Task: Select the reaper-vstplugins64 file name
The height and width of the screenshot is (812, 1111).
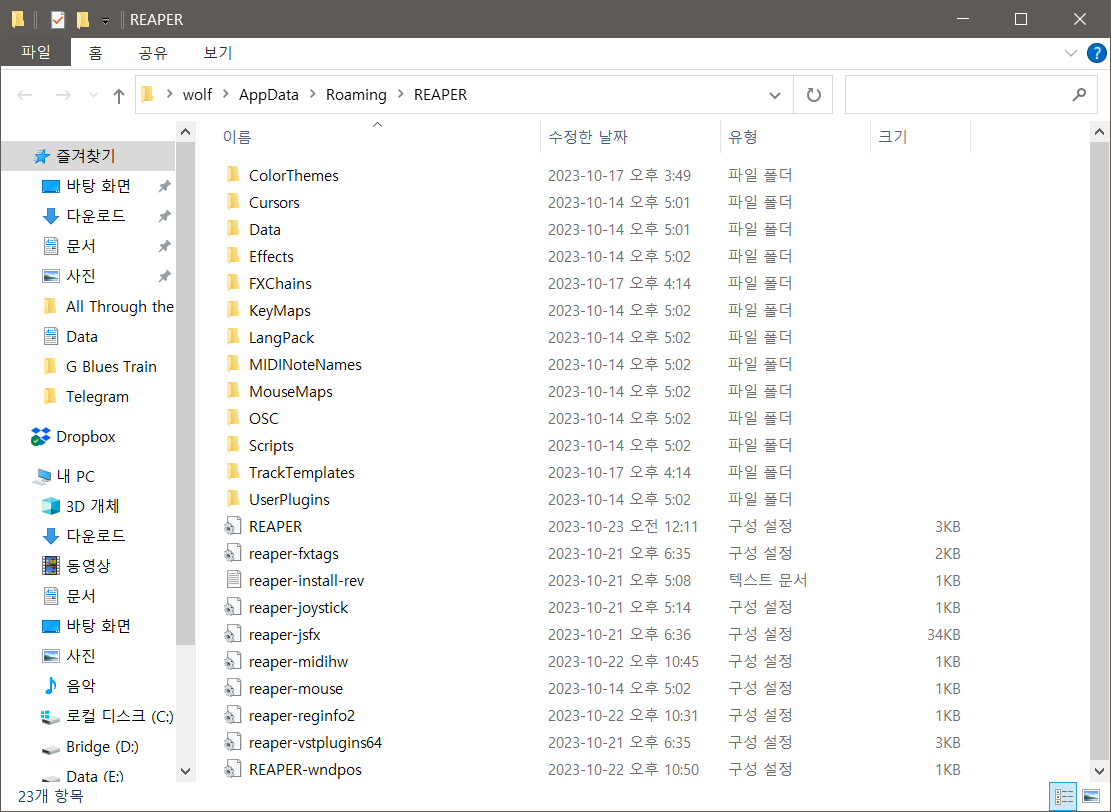Action: (x=315, y=743)
